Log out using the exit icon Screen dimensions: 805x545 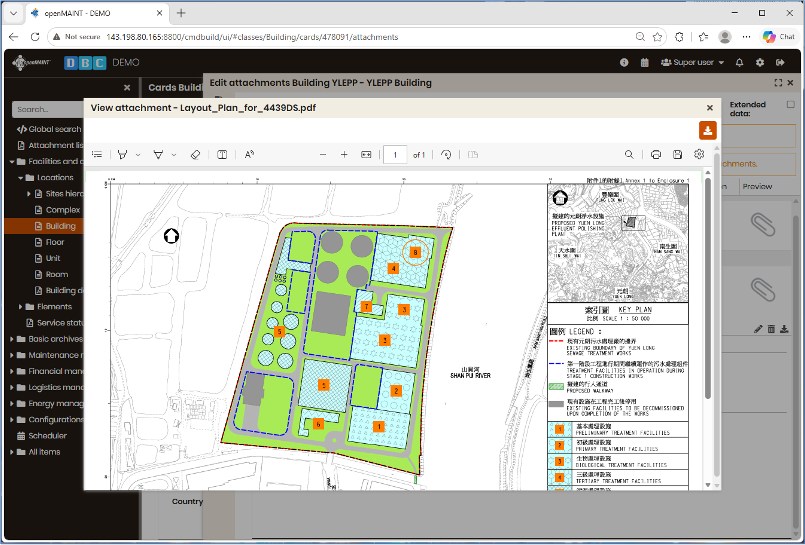780,62
